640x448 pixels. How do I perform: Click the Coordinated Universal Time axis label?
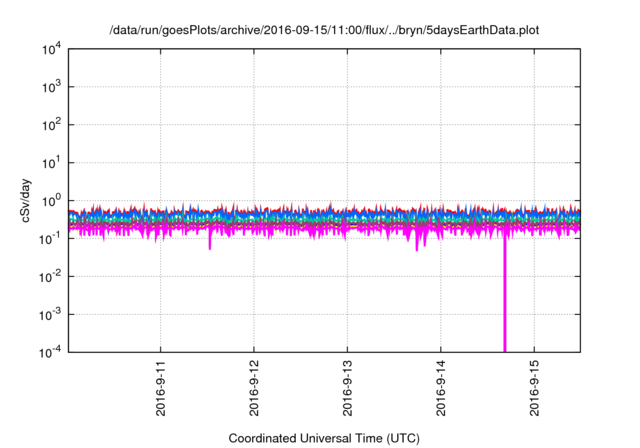pyautogui.click(x=324, y=438)
